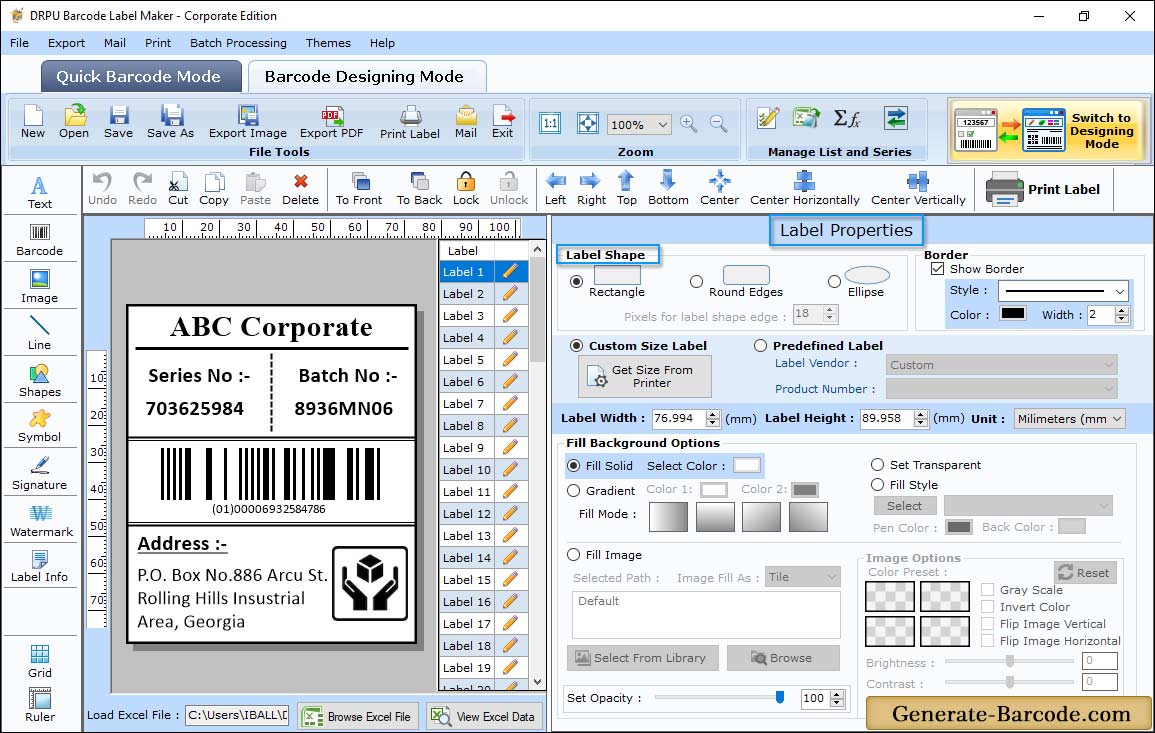Activate the Line drawing tool
The height and width of the screenshot is (733, 1155).
(40, 333)
